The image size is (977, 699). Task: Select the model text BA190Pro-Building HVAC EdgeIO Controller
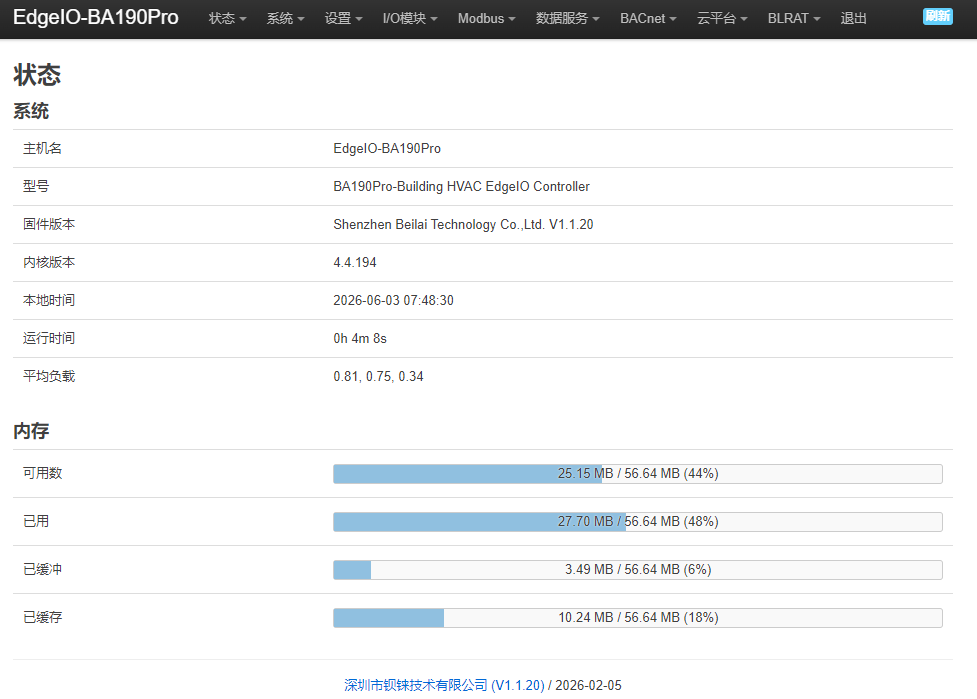tap(461, 186)
